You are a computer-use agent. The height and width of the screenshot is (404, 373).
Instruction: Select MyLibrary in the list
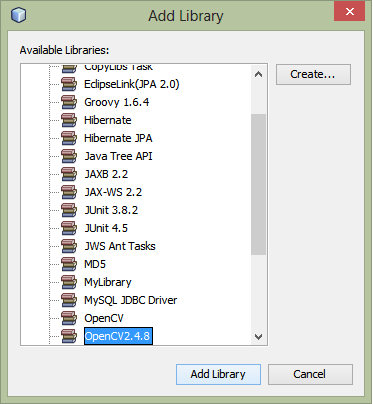point(108,282)
